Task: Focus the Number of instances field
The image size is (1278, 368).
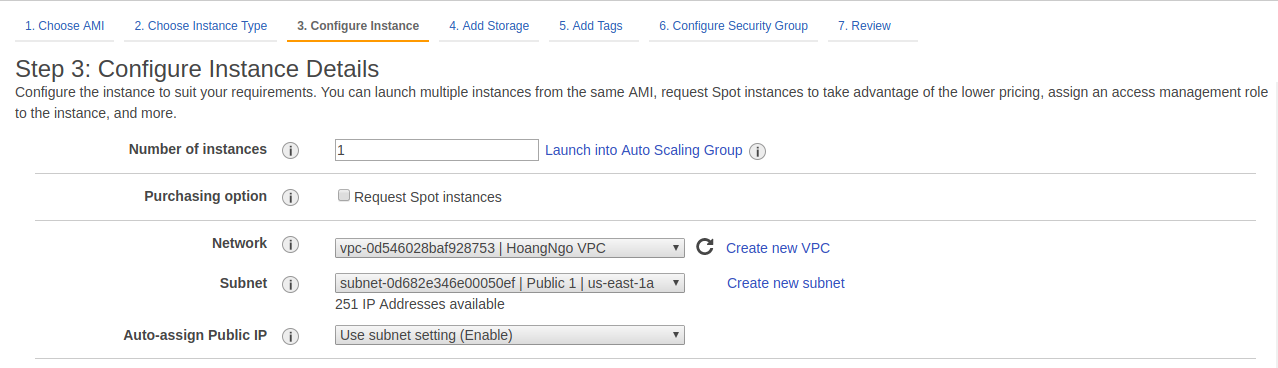Action: pos(437,150)
